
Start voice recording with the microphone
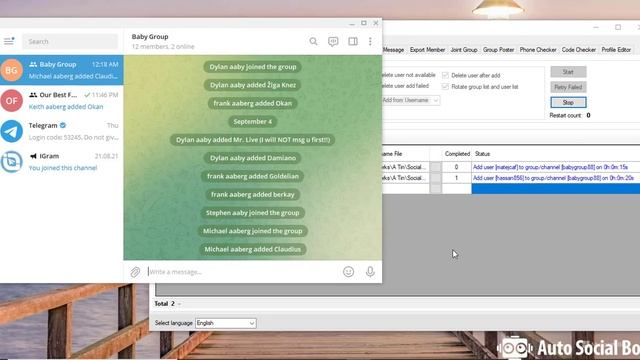click(x=370, y=272)
